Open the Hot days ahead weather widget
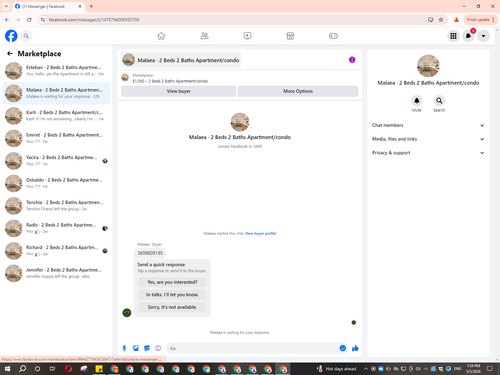The width and height of the screenshot is (500, 375). coord(337,369)
